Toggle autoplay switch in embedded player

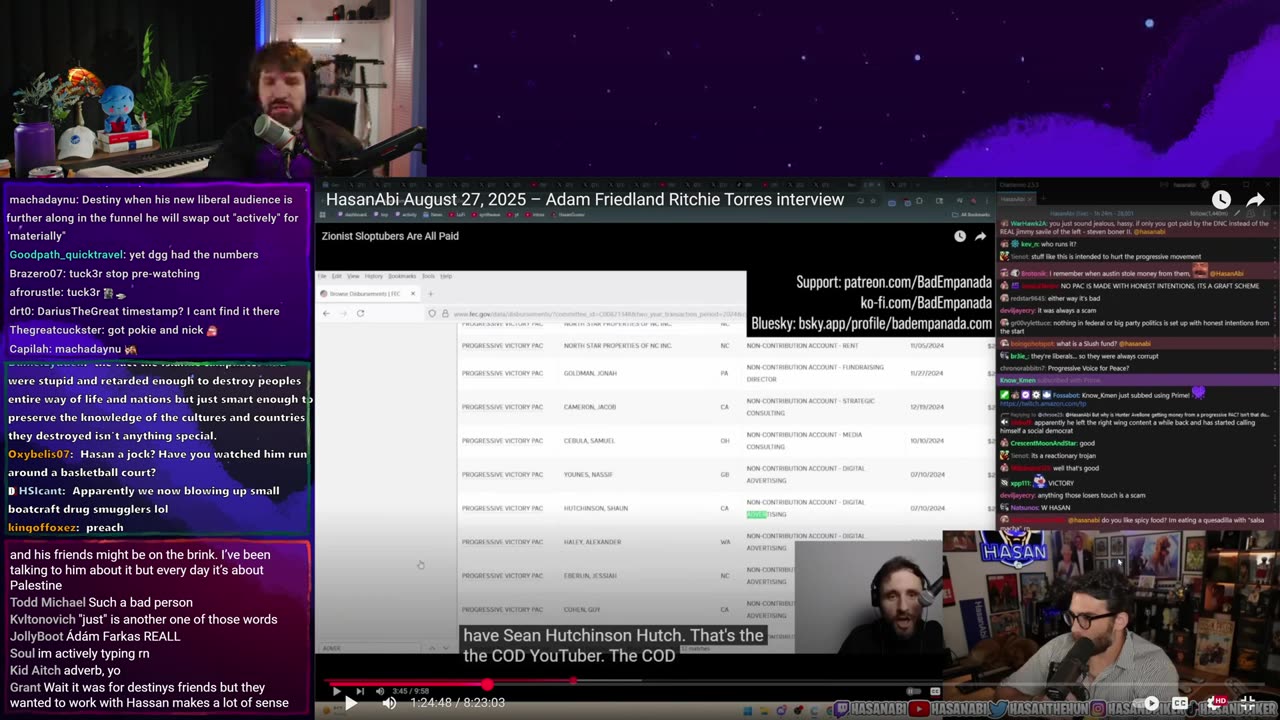pyautogui.click(x=913, y=691)
